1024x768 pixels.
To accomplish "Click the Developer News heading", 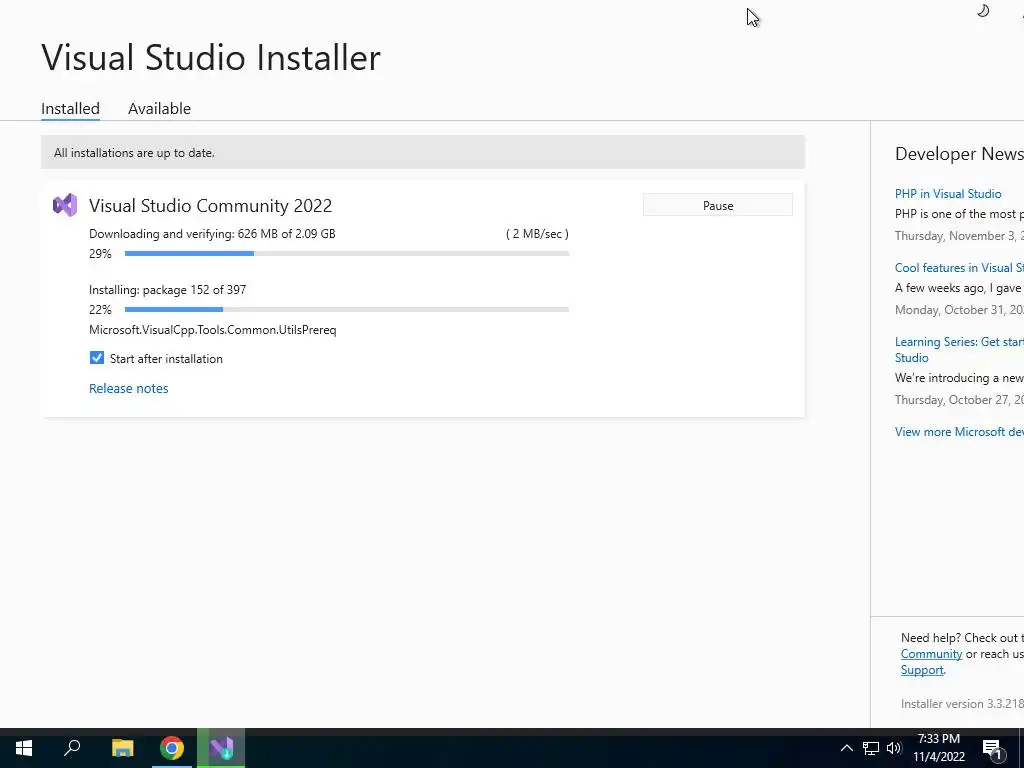I will [959, 153].
